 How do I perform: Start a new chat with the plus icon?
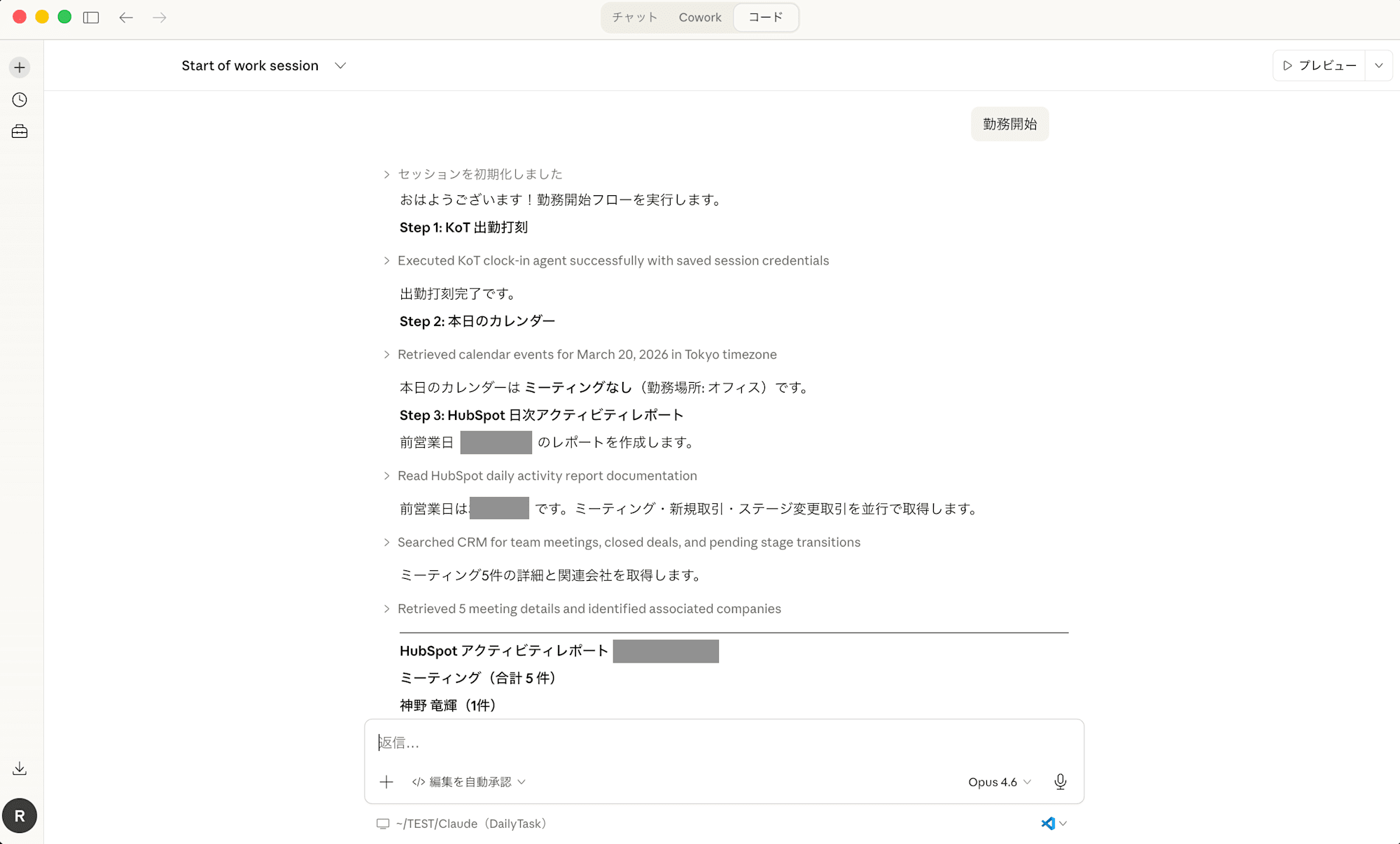point(19,67)
